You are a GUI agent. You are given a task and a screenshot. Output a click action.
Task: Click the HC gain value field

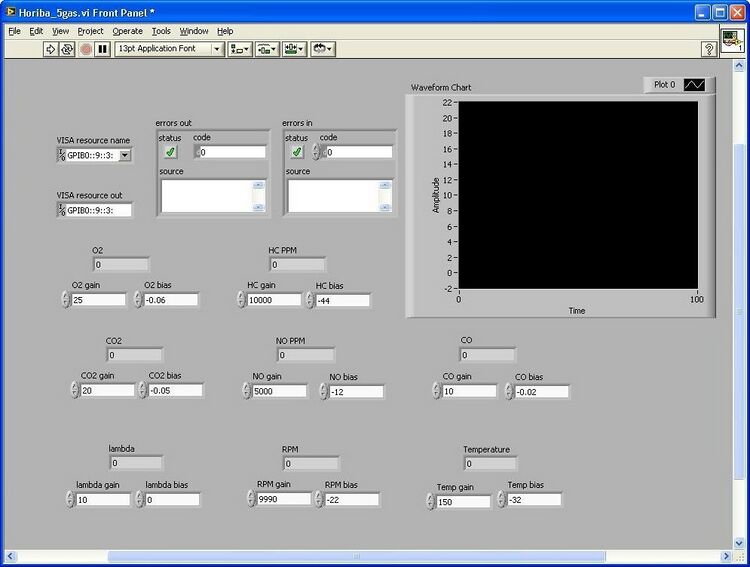274,300
